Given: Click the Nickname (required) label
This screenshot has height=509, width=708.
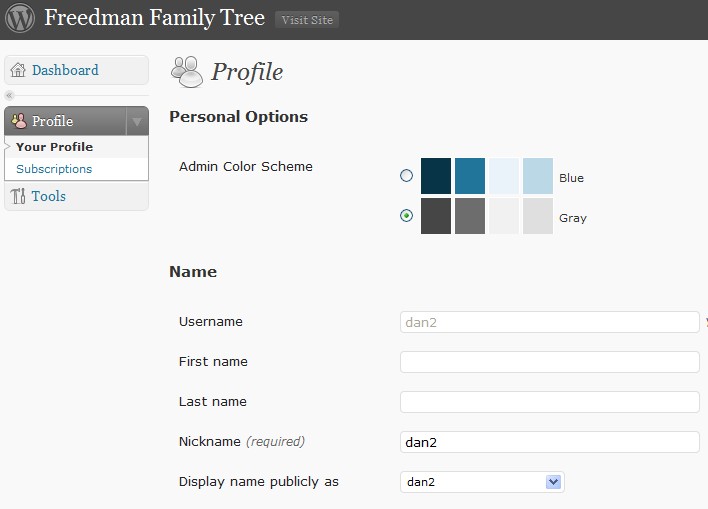Looking at the screenshot, I should point(242,442).
